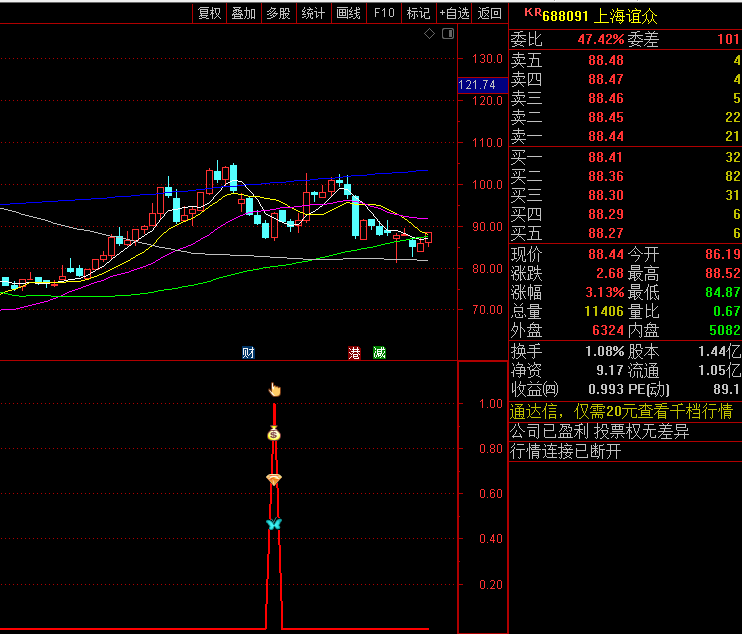
Task: Click 最高 value 88.52
Action: tap(723, 273)
